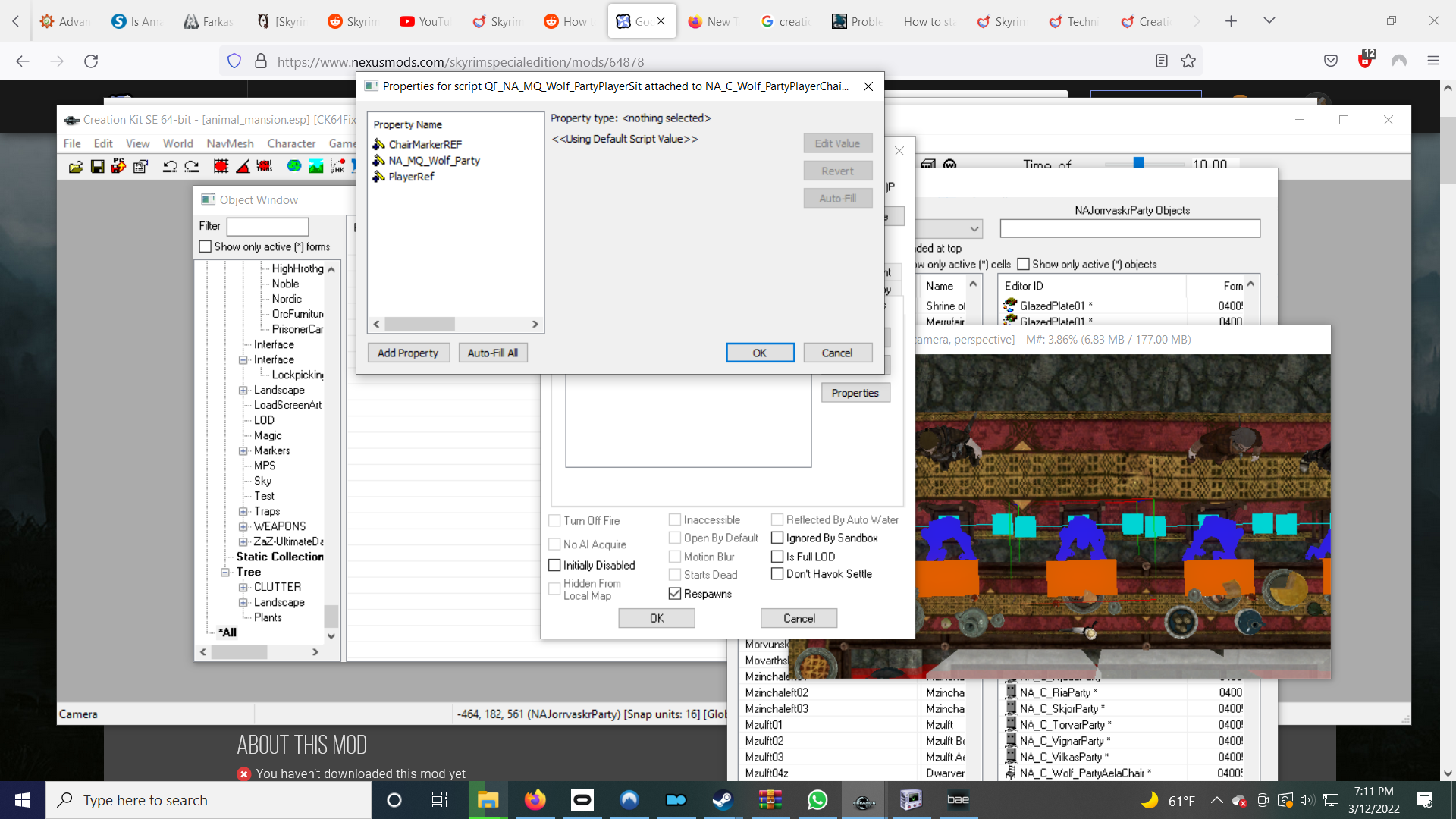Open the World Space globe icon
Image resolution: width=1456 pixels, height=819 pixels.
[x=294, y=167]
